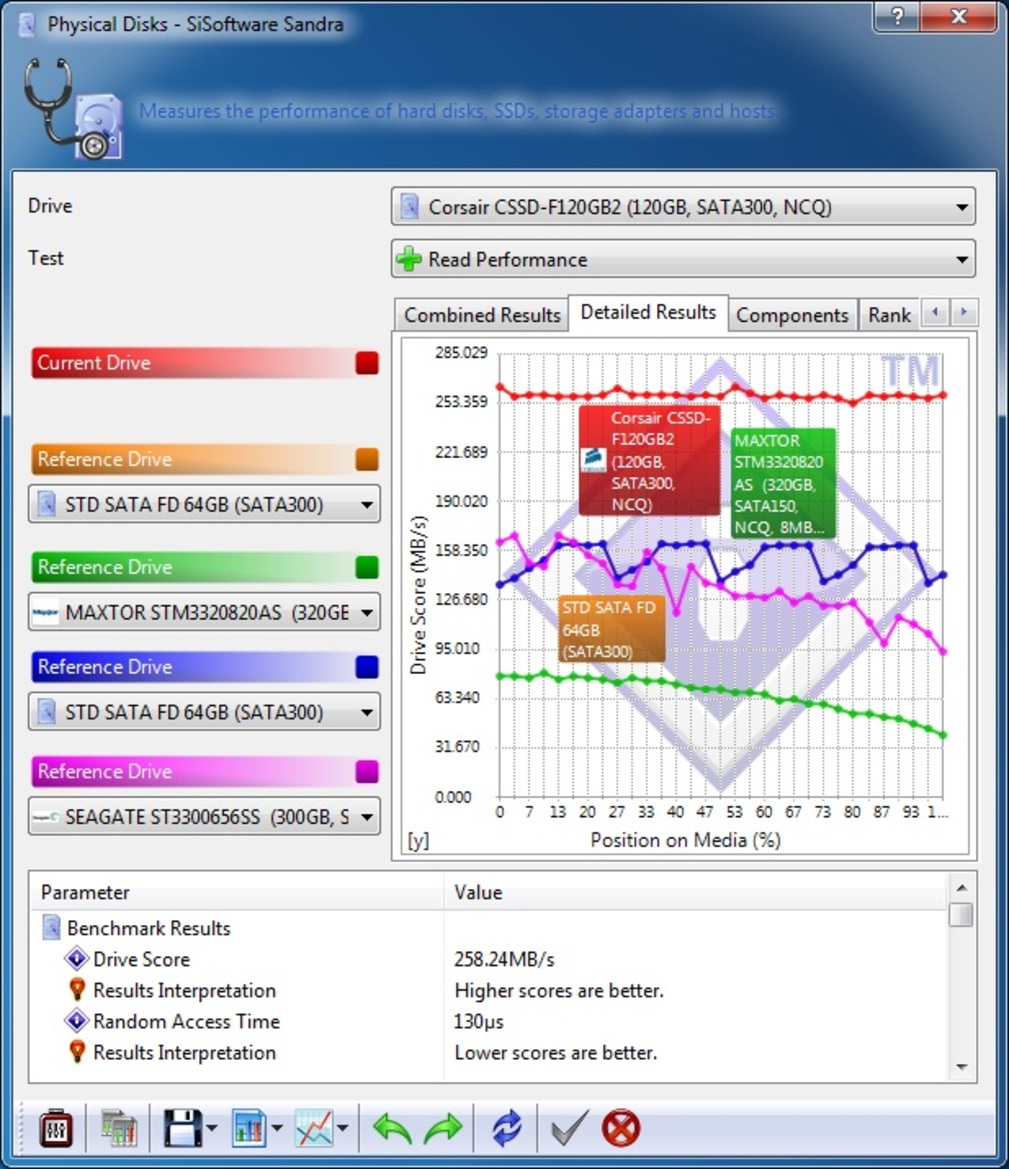This screenshot has width=1009, height=1169.
Task: Click the results list scrollbar thumb
Action: click(962, 914)
